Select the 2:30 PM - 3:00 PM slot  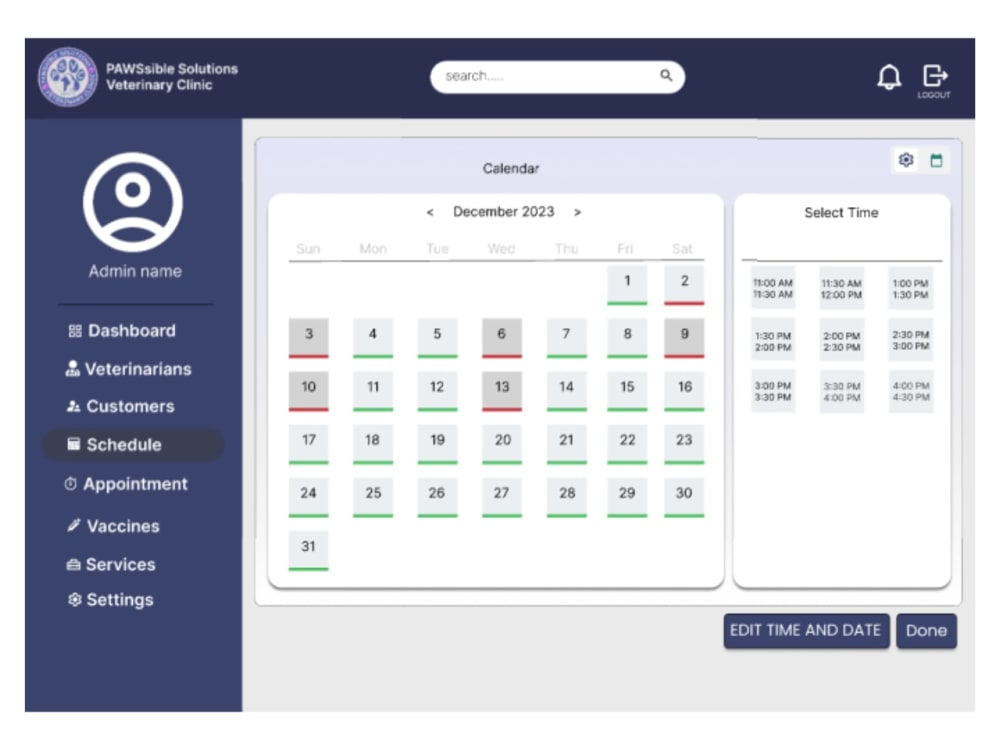pyautogui.click(x=910, y=340)
